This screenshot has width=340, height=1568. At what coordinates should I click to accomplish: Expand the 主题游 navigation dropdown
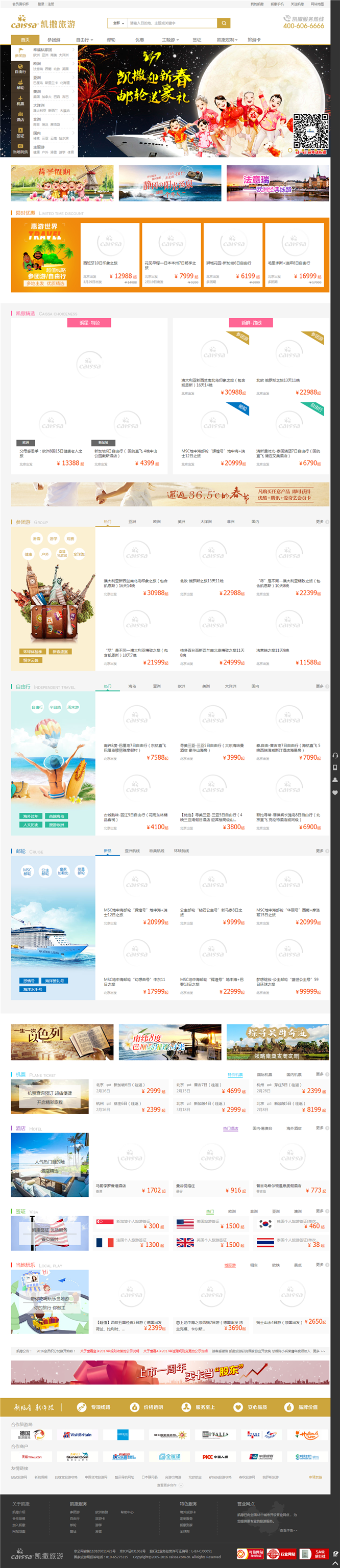(170, 40)
